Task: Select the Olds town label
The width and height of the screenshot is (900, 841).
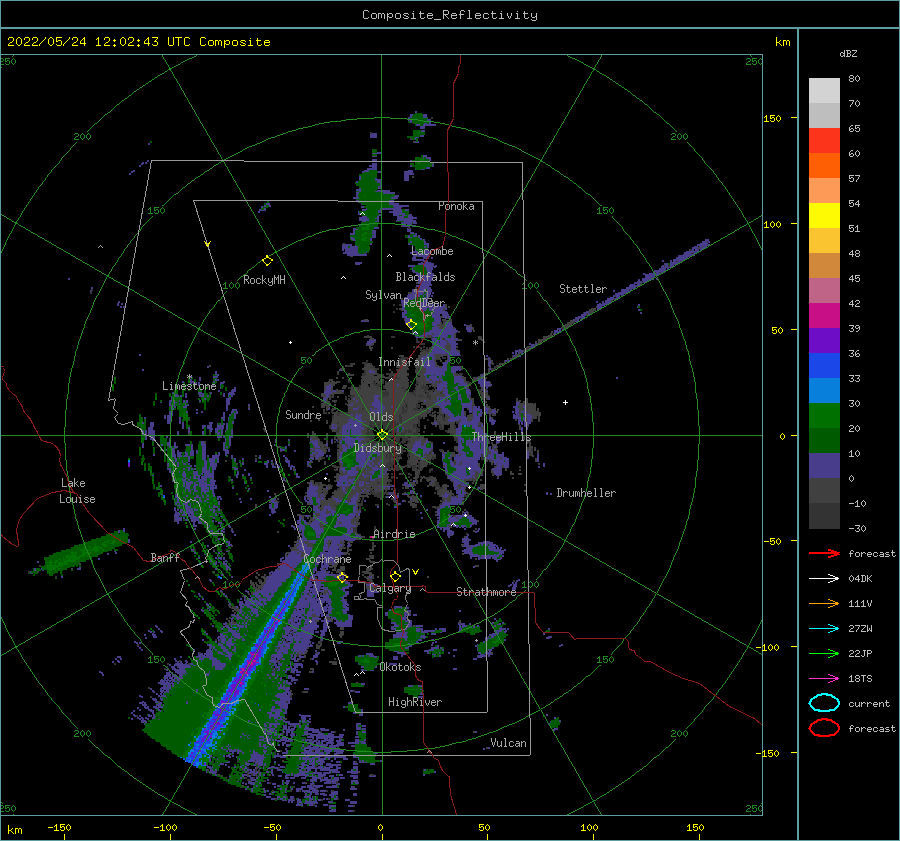Action: click(x=381, y=417)
